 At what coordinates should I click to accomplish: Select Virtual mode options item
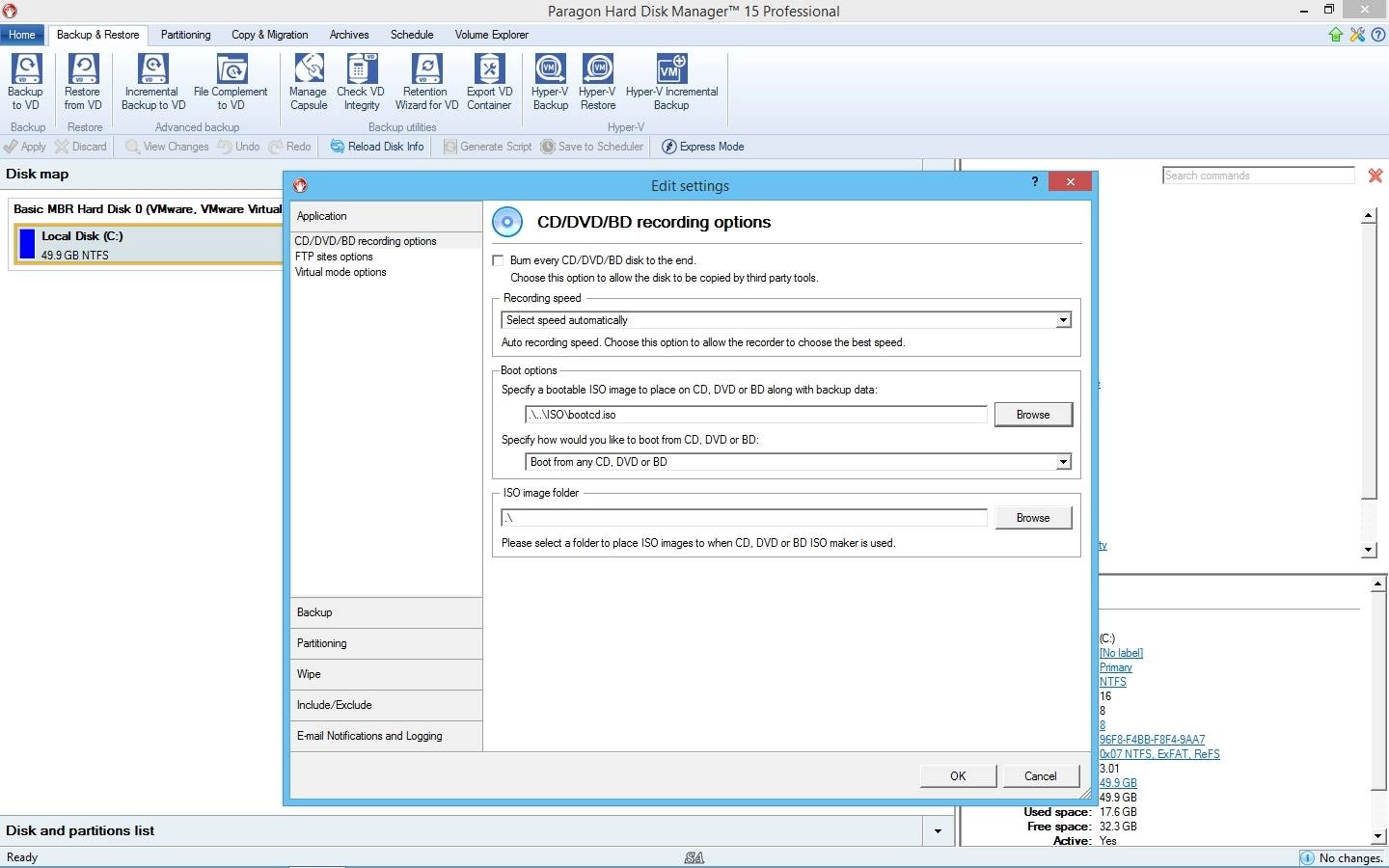click(x=340, y=272)
